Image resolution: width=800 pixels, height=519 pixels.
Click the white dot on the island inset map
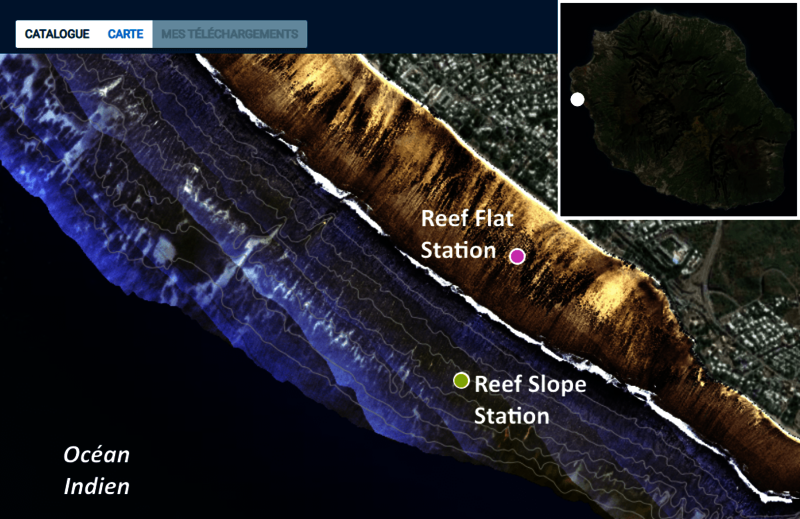click(577, 99)
